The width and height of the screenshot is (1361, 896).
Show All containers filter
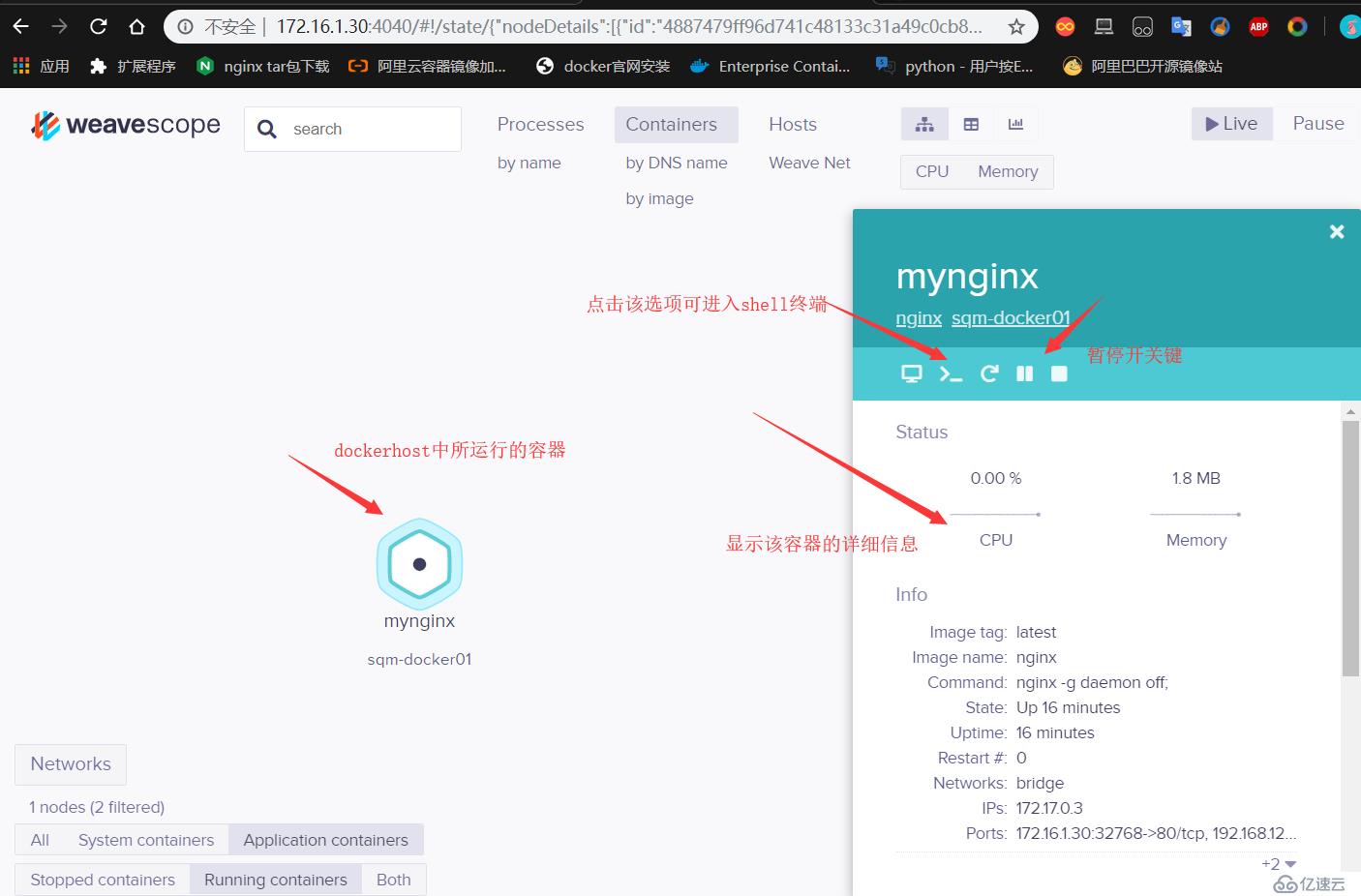[40, 840]
